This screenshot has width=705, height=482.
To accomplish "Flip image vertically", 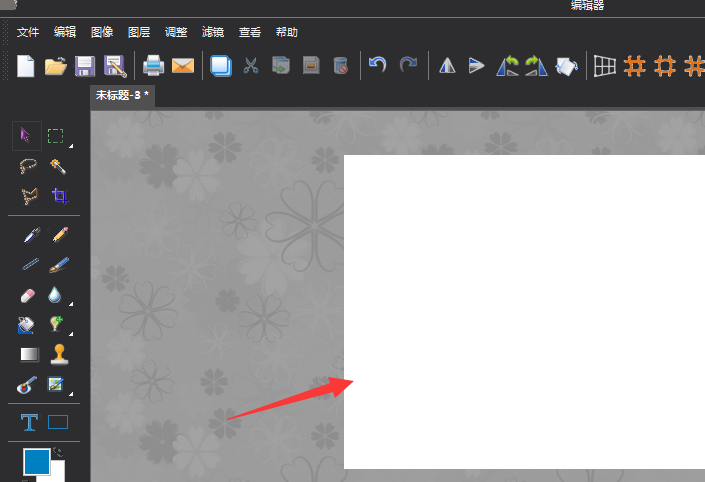I will (x=476, y=66).
